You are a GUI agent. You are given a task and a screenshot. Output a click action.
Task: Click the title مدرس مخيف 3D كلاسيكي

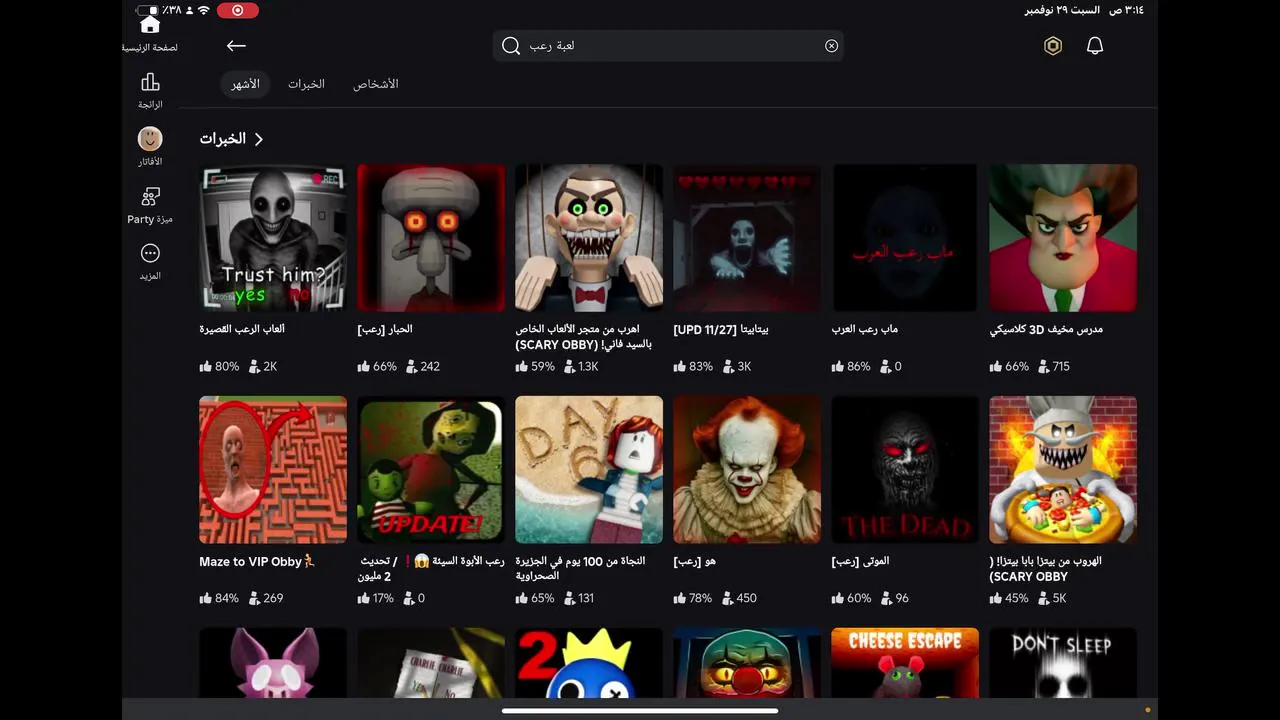(x=1046, y=329)
